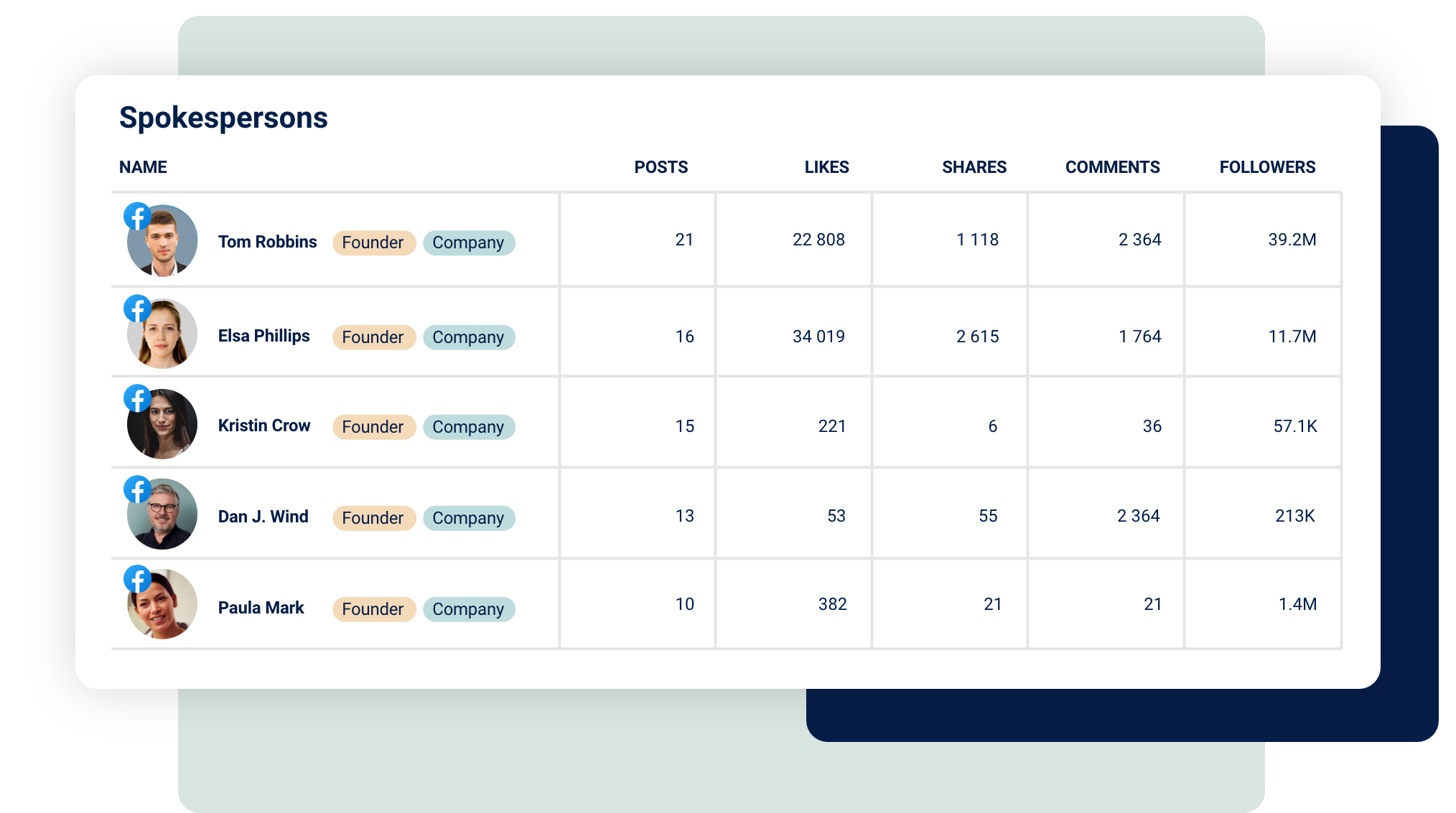Select Kristin Crow's followers count 57.1K
The width and height of the screenshot is (1456, 813).
tap(1295, 426)
